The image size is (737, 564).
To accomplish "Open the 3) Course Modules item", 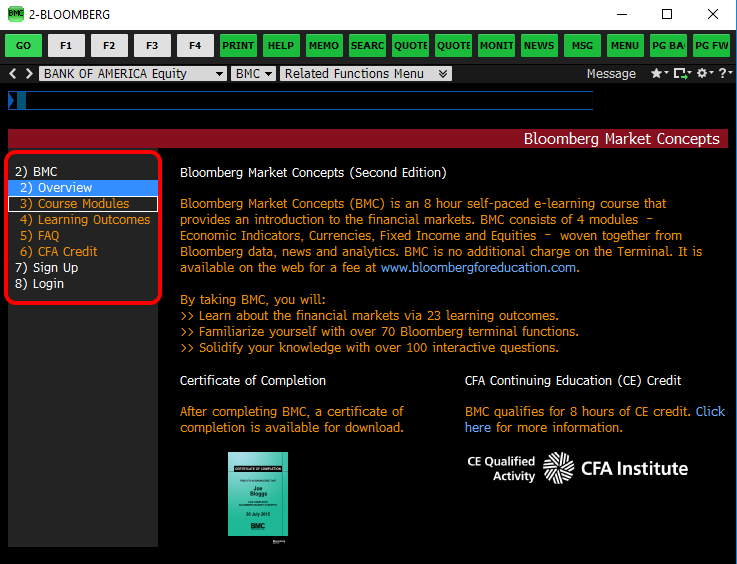I will (x=83, y=204).
